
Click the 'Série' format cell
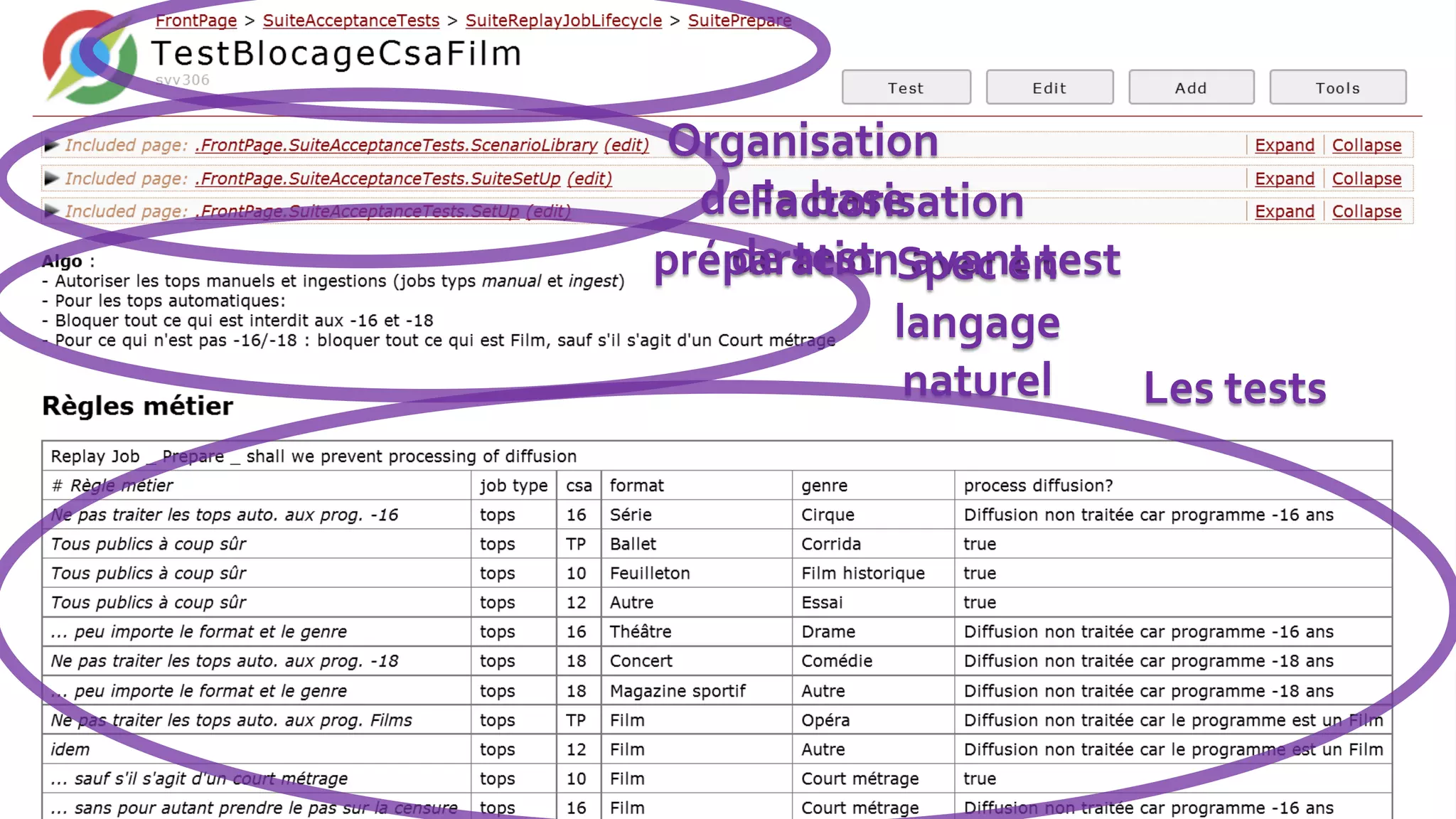697,515
